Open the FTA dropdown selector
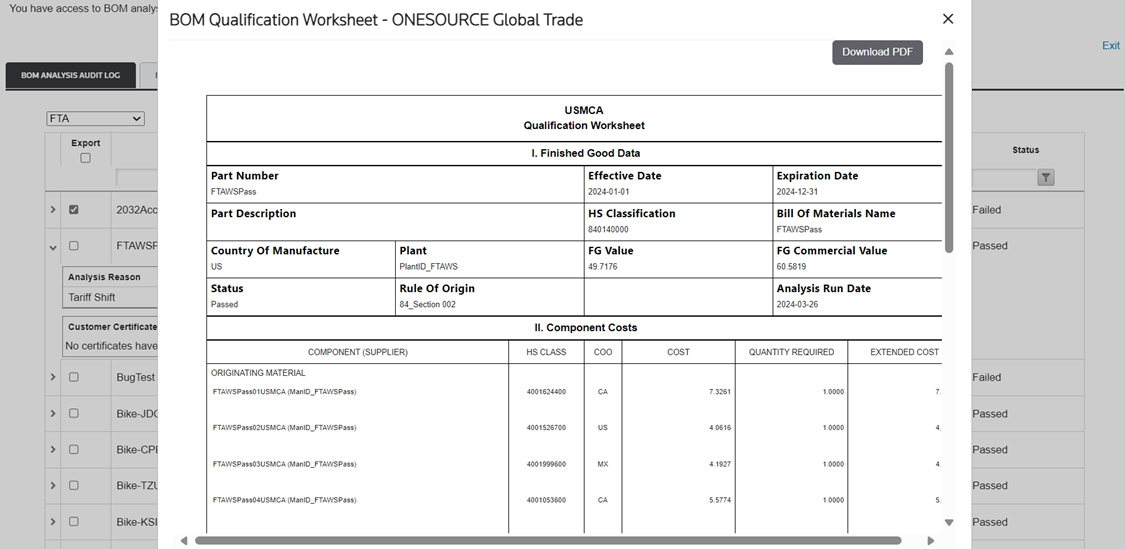The height and width of the screenshot is (549, 1125). coord(95,118)
